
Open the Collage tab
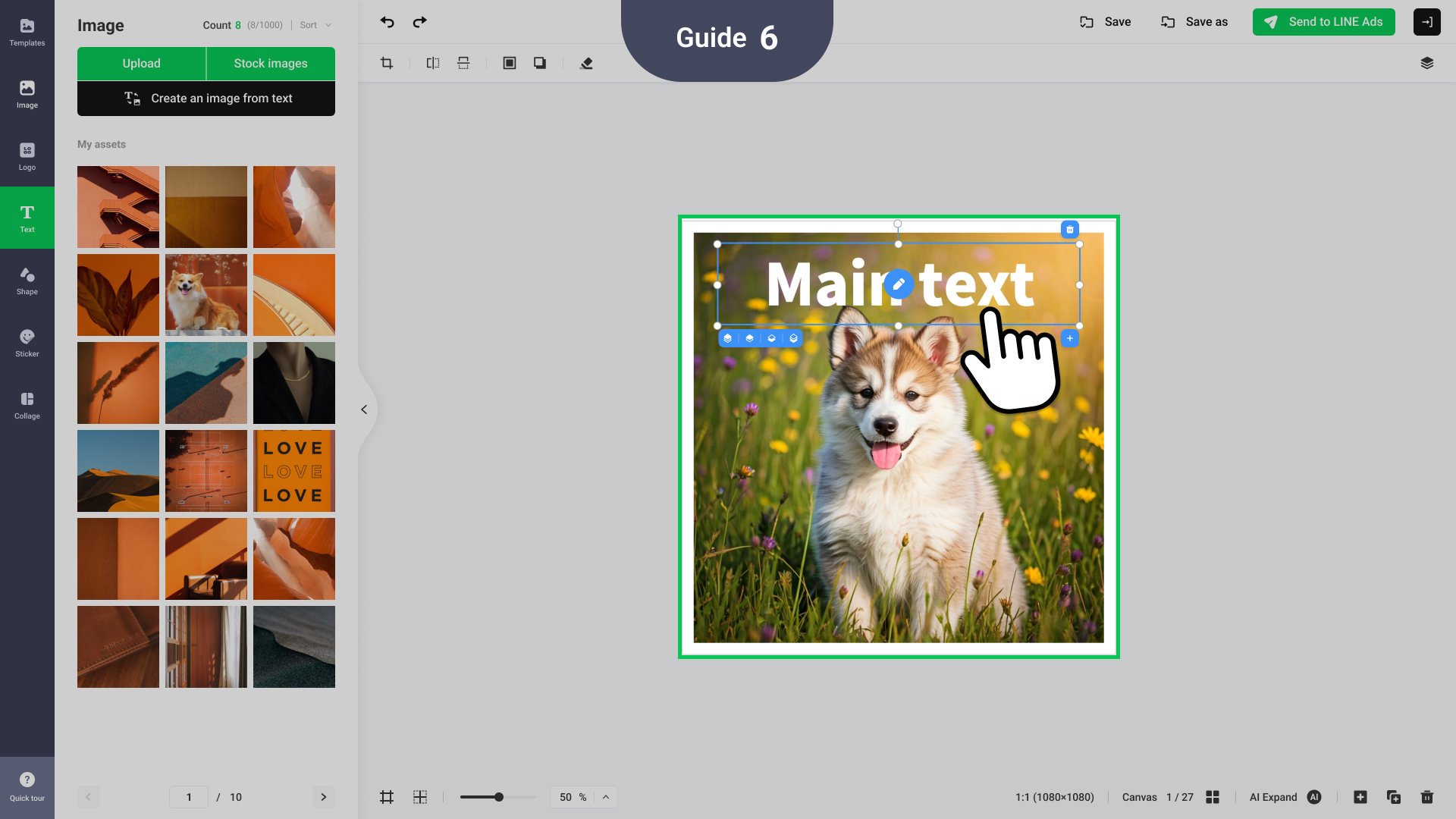pyautogui.click(x=27, y=405)
